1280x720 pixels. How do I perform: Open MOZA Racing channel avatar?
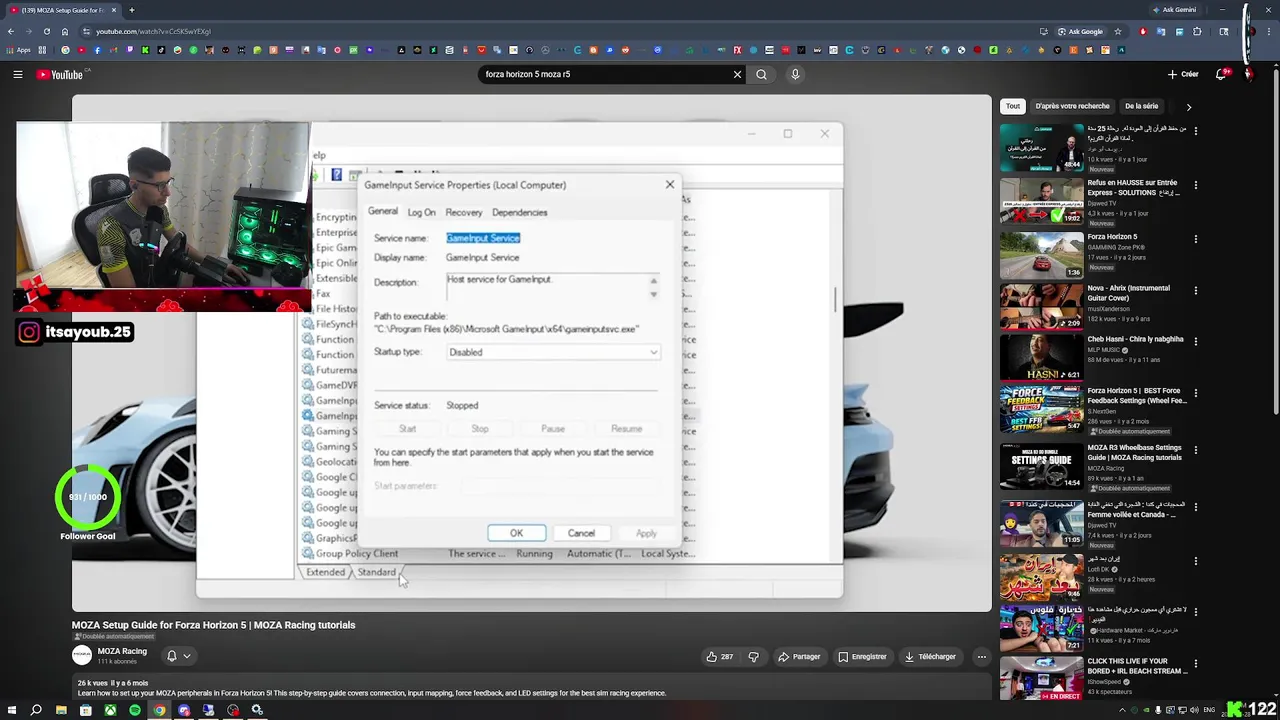tap(82, 655)
